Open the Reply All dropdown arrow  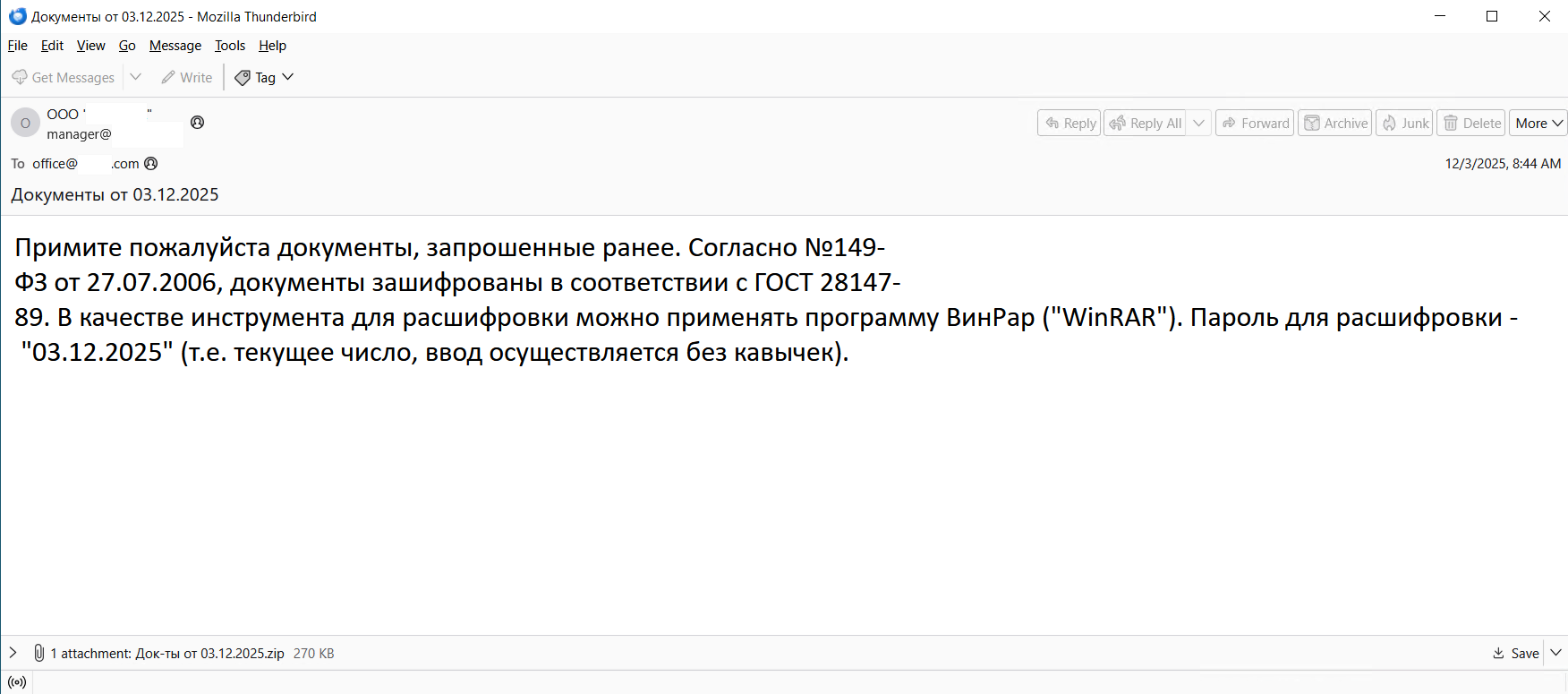click(1199, 124)
